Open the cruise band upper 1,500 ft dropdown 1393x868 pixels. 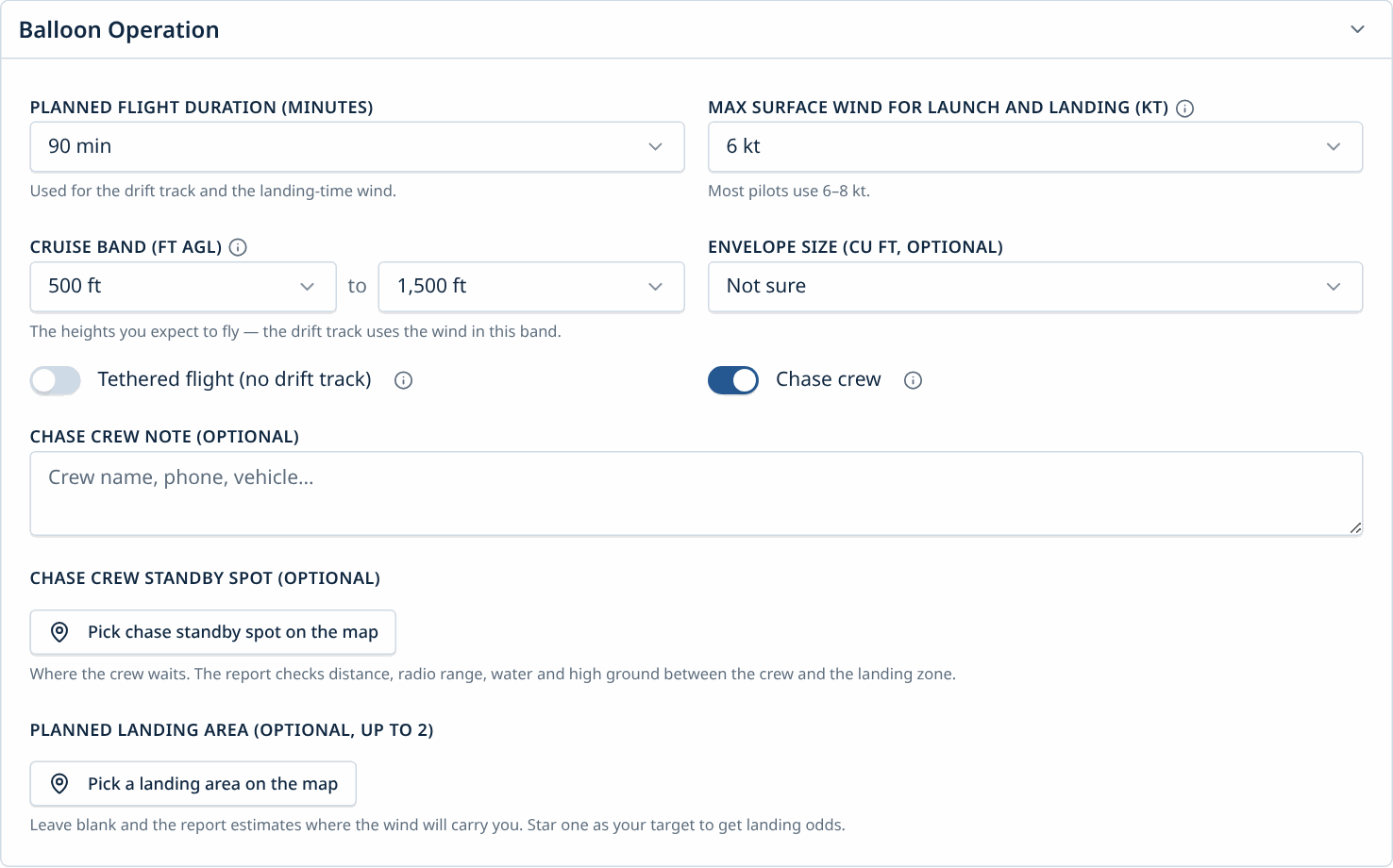(531, 286)
